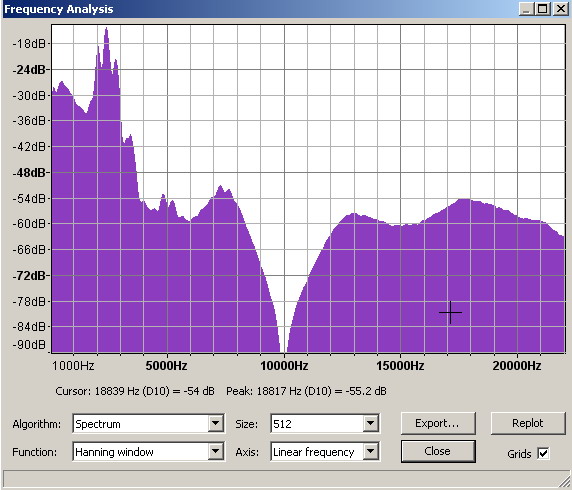Viewport: 572px width, 490px height.
Task: Click the Replot button
Action: 528,423
